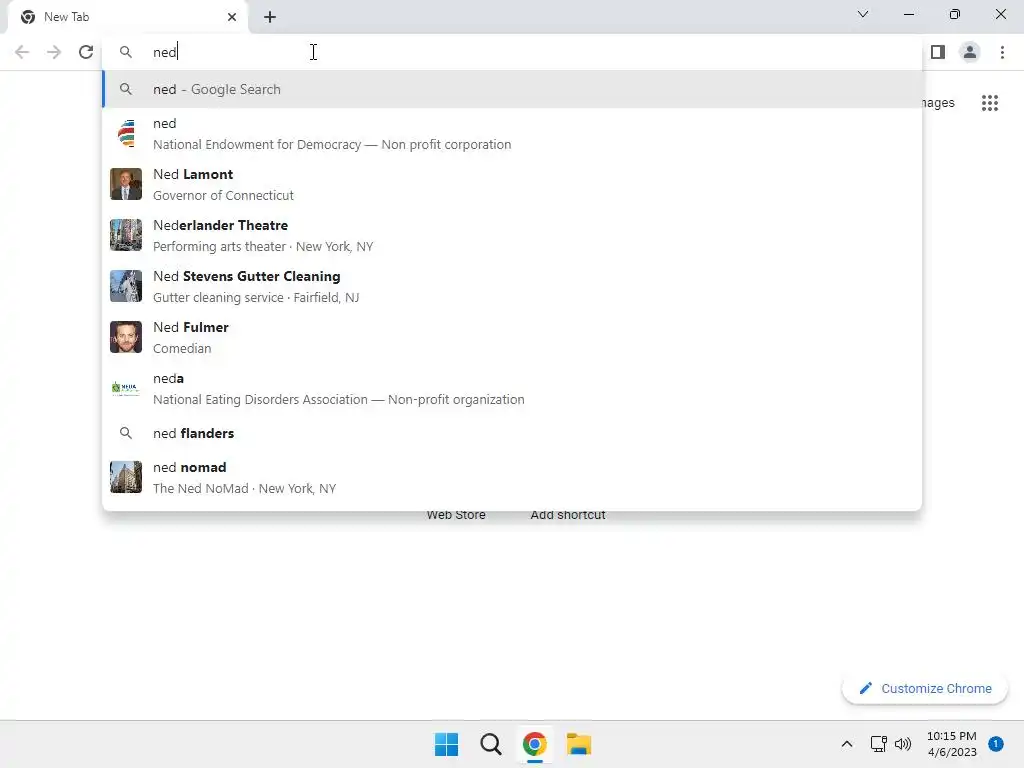Image resolution: width=1024 pixels, height=768 pixels.
Task: Open the network status tray icon
Action: [878, 744]
